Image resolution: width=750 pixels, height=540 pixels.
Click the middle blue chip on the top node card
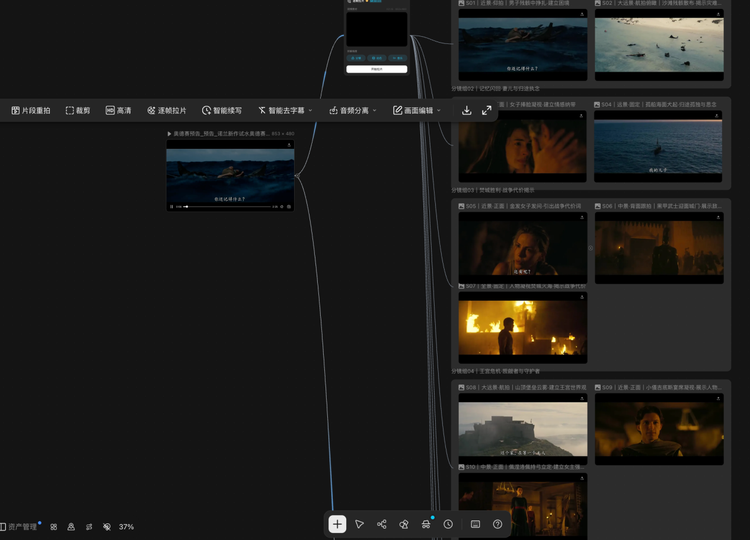coord(377,58)
